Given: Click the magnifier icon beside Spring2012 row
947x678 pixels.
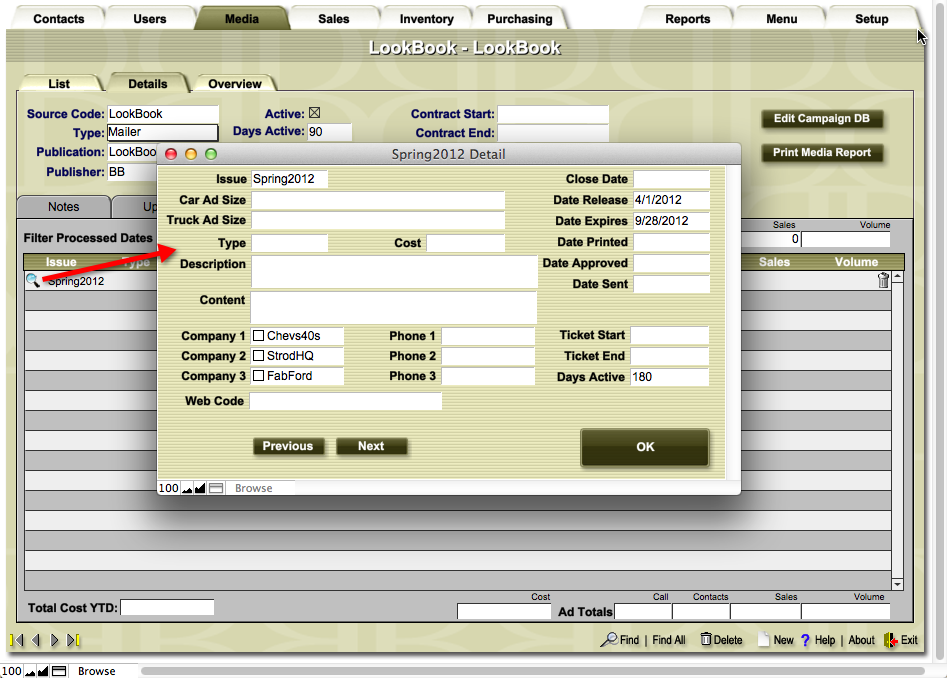Looking at the screenshot, I should pos(33,281).
